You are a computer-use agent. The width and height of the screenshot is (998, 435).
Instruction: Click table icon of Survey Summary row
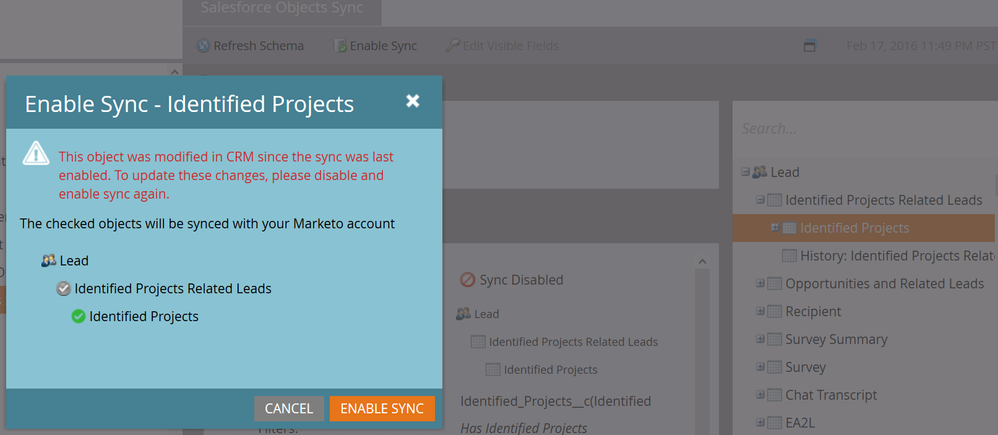point(775,339)
